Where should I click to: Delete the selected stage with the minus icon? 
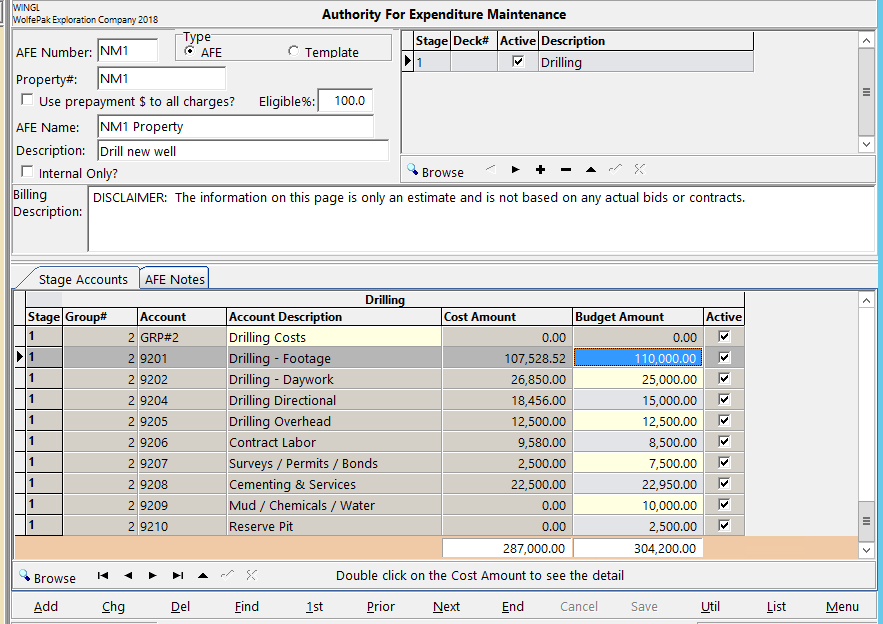[x=564, y=169]
